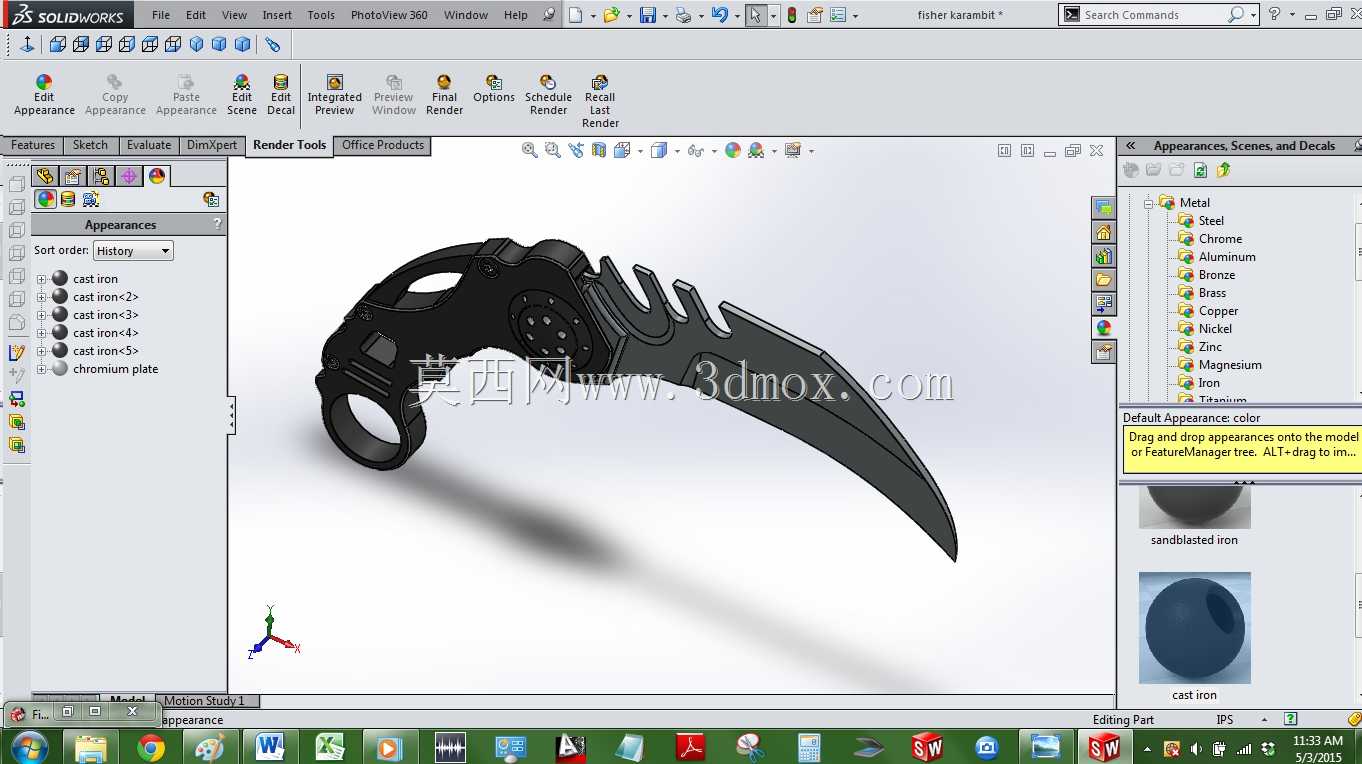Viewport: 1362px width, 764px height.
Task: Show View Scene, Lights and Cameras
Action: (x=91, y=199)
